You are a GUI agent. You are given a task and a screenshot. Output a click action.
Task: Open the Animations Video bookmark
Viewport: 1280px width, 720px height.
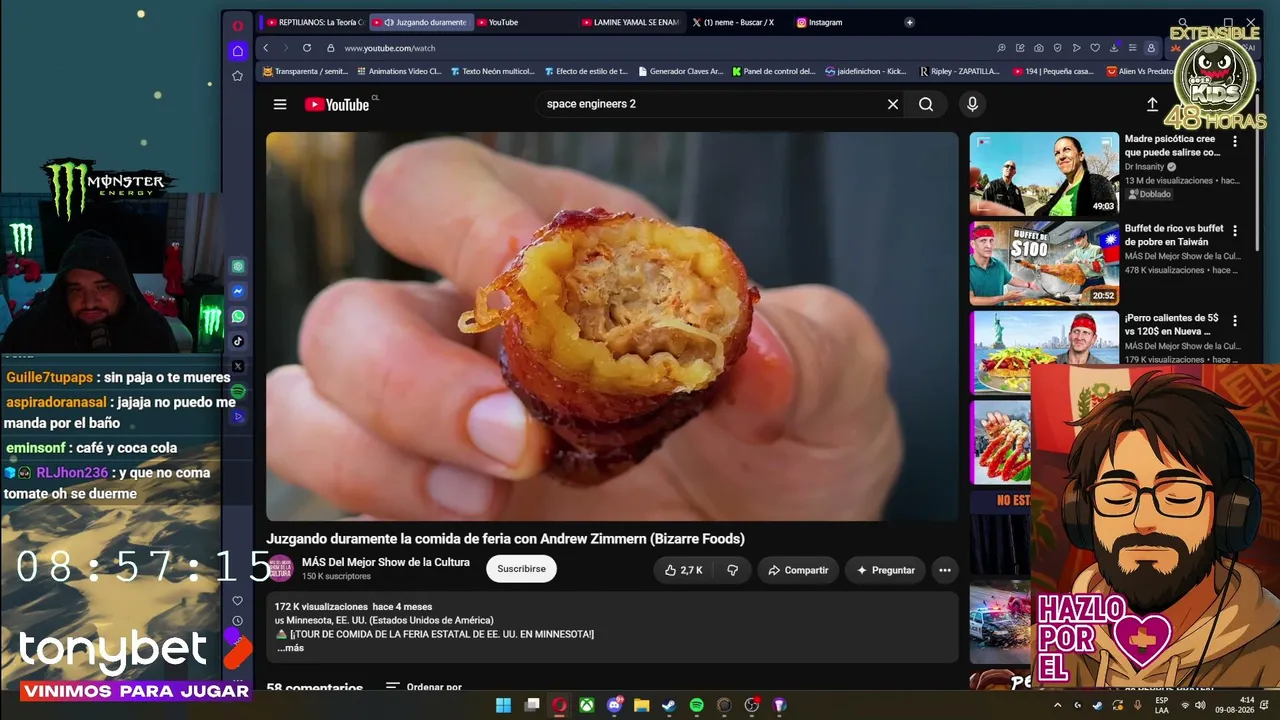point(398,72)
